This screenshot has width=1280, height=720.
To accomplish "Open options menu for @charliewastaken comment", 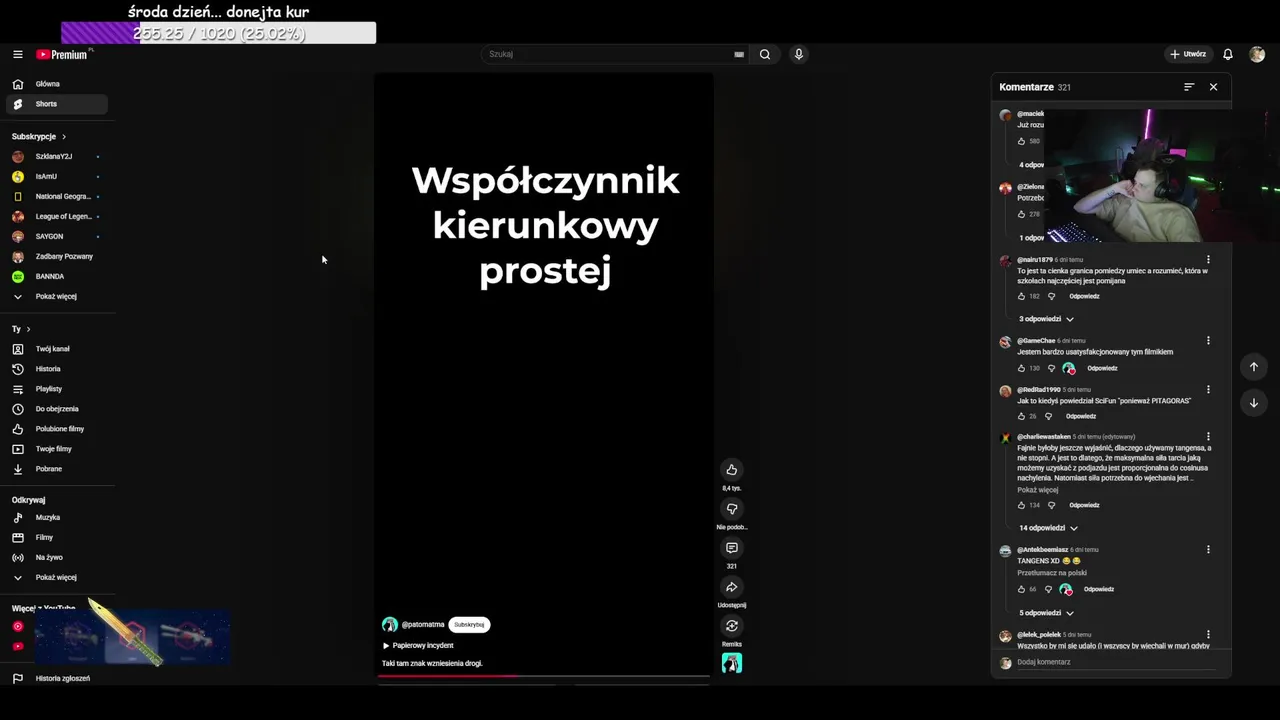I will click(1208, 437).
